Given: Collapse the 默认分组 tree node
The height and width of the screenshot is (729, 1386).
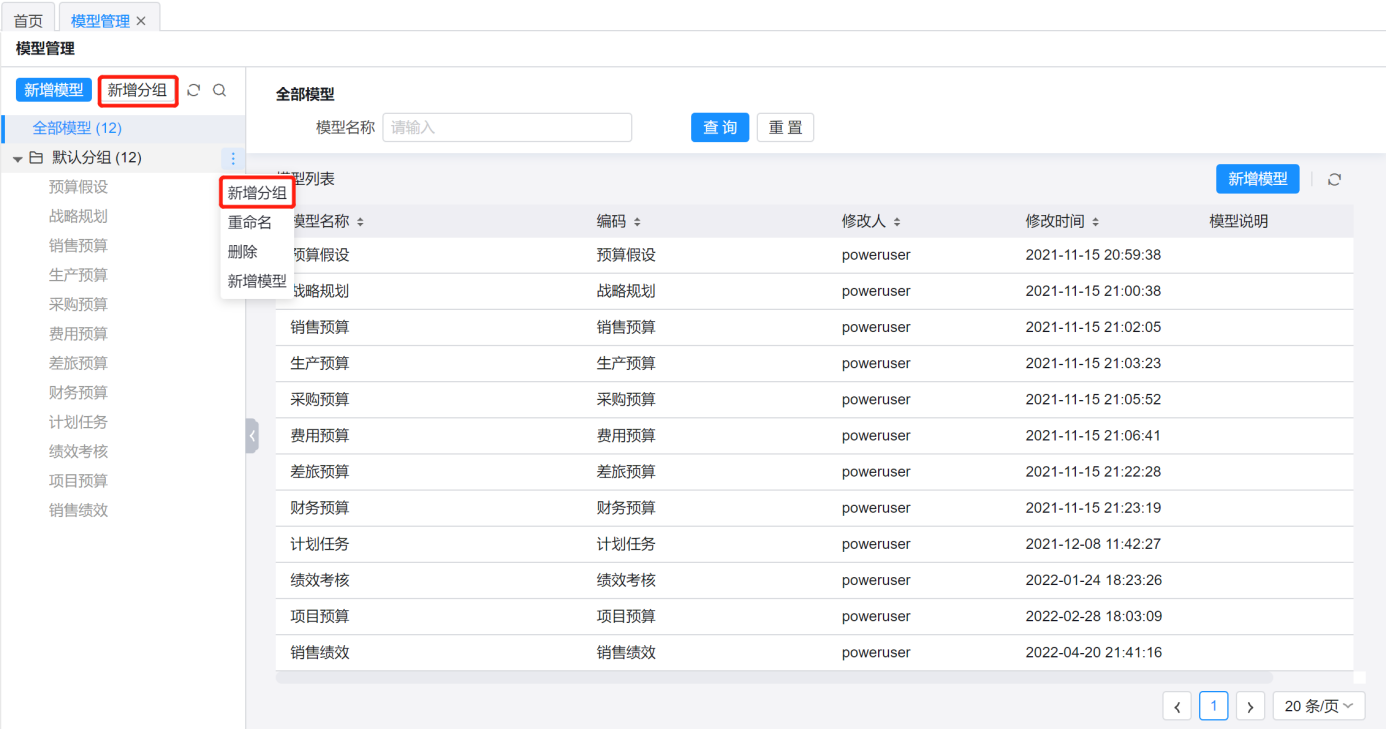Looking at the screenshot, I should [18, 159].
